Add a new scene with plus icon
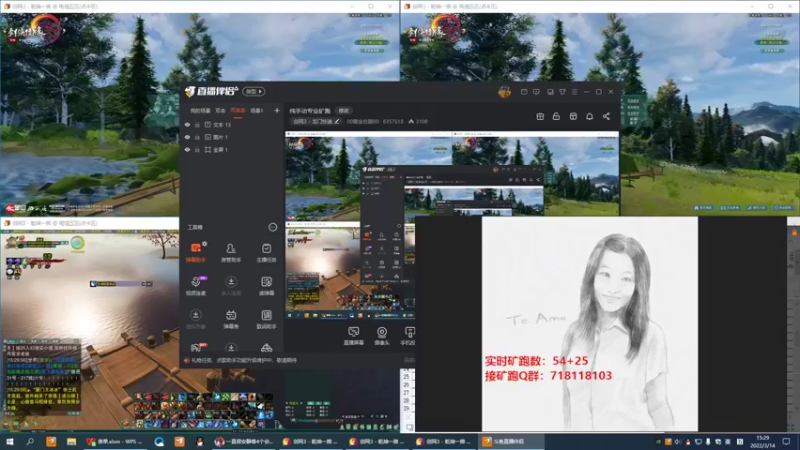Viewport: 800px width, 450px height. click(x=277, y=110)
